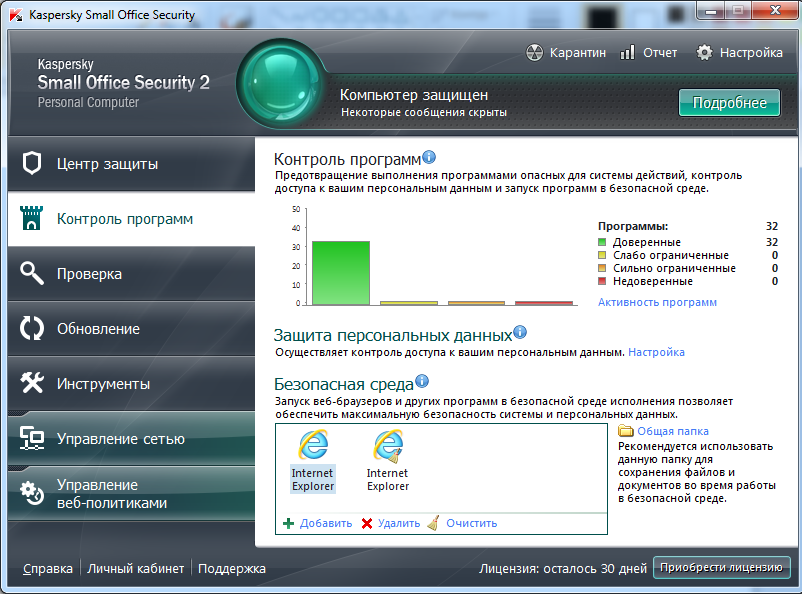This screenshot has height=594, width=802.
Task: Click the Отчет bar chart icon
Action: click(627, 52)
